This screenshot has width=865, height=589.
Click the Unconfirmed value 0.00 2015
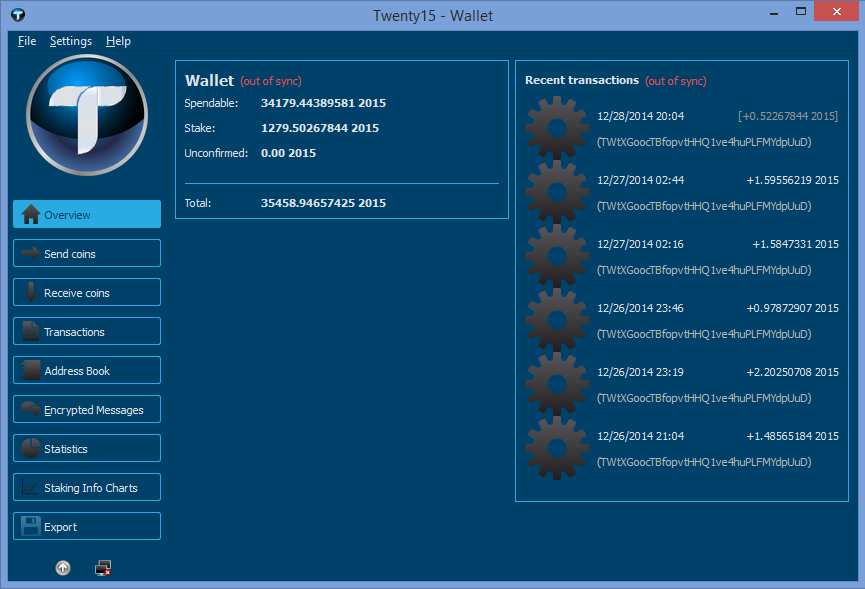pos(289,153)
